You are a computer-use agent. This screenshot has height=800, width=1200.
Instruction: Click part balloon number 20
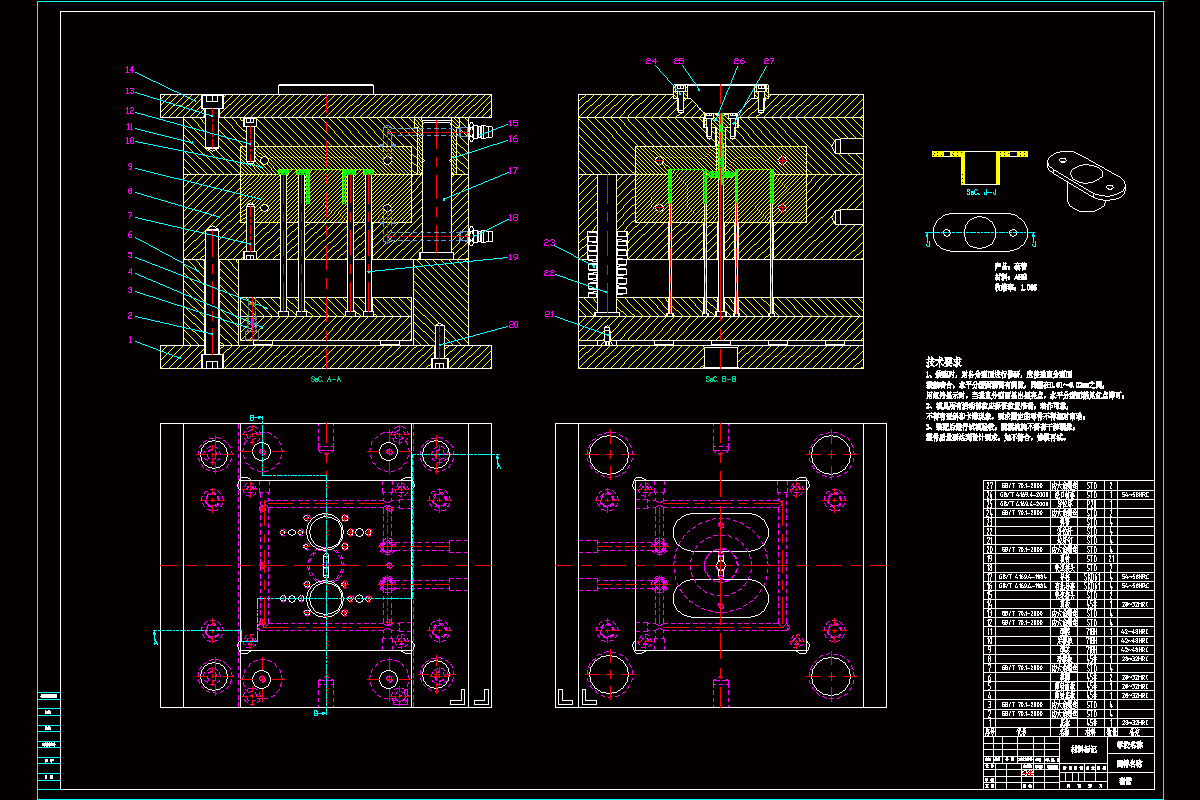pos(513,325)
